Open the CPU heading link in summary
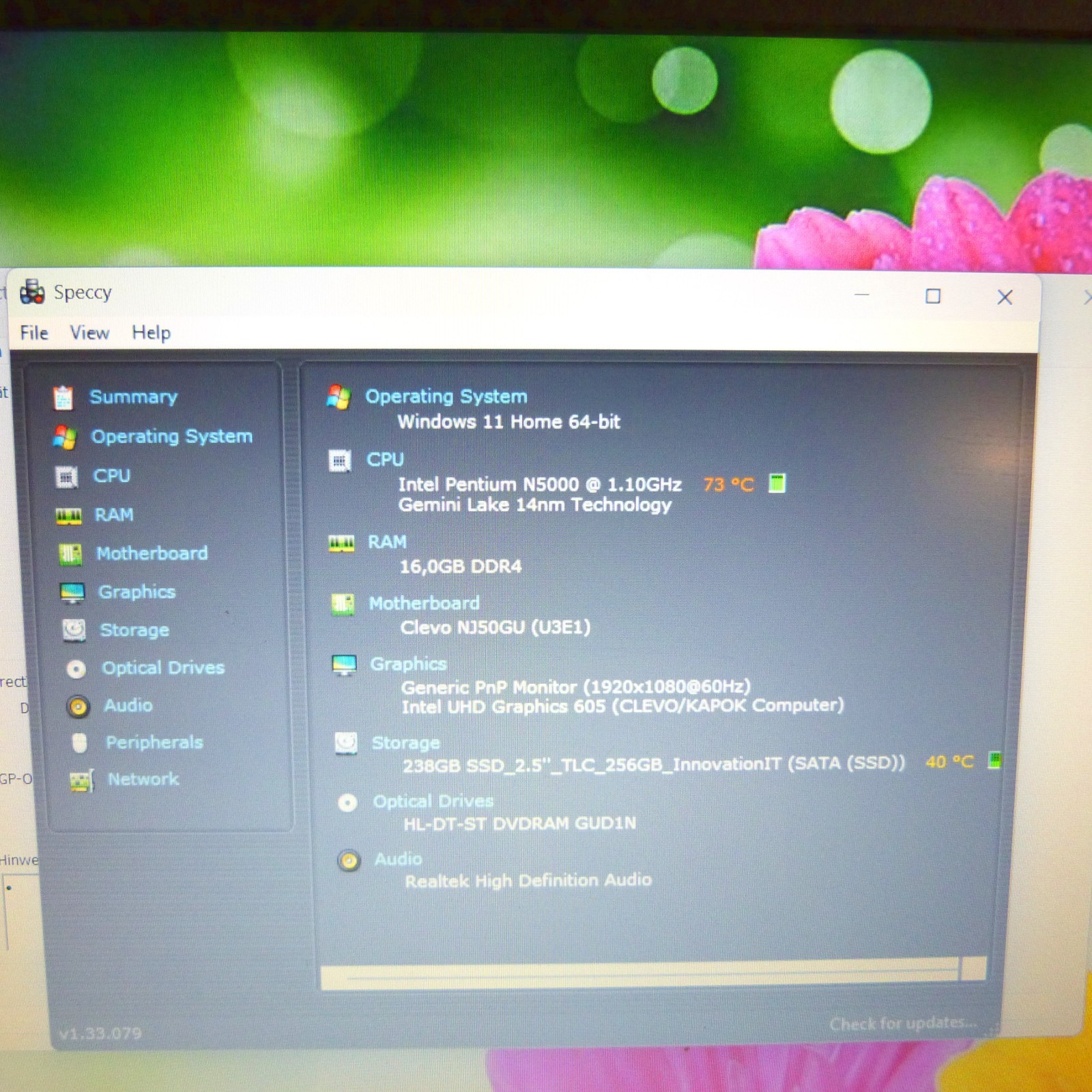 pos(385,459)
